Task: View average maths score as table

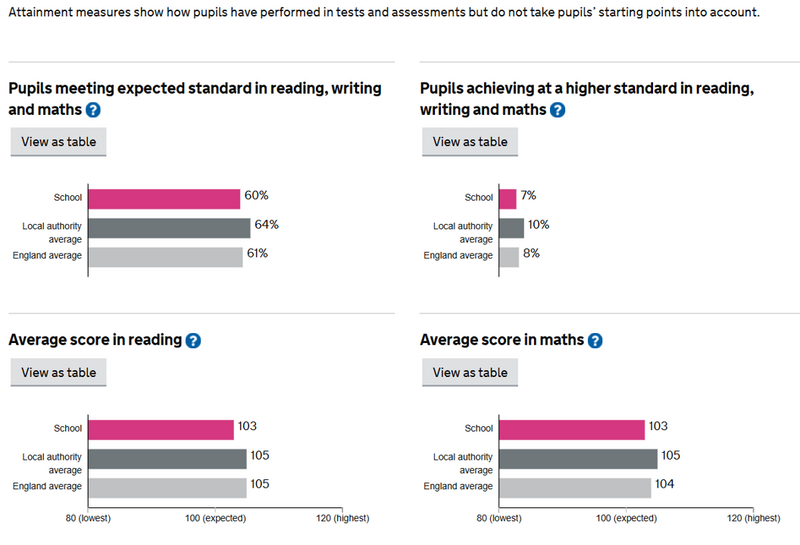Action: pos(470,373)
